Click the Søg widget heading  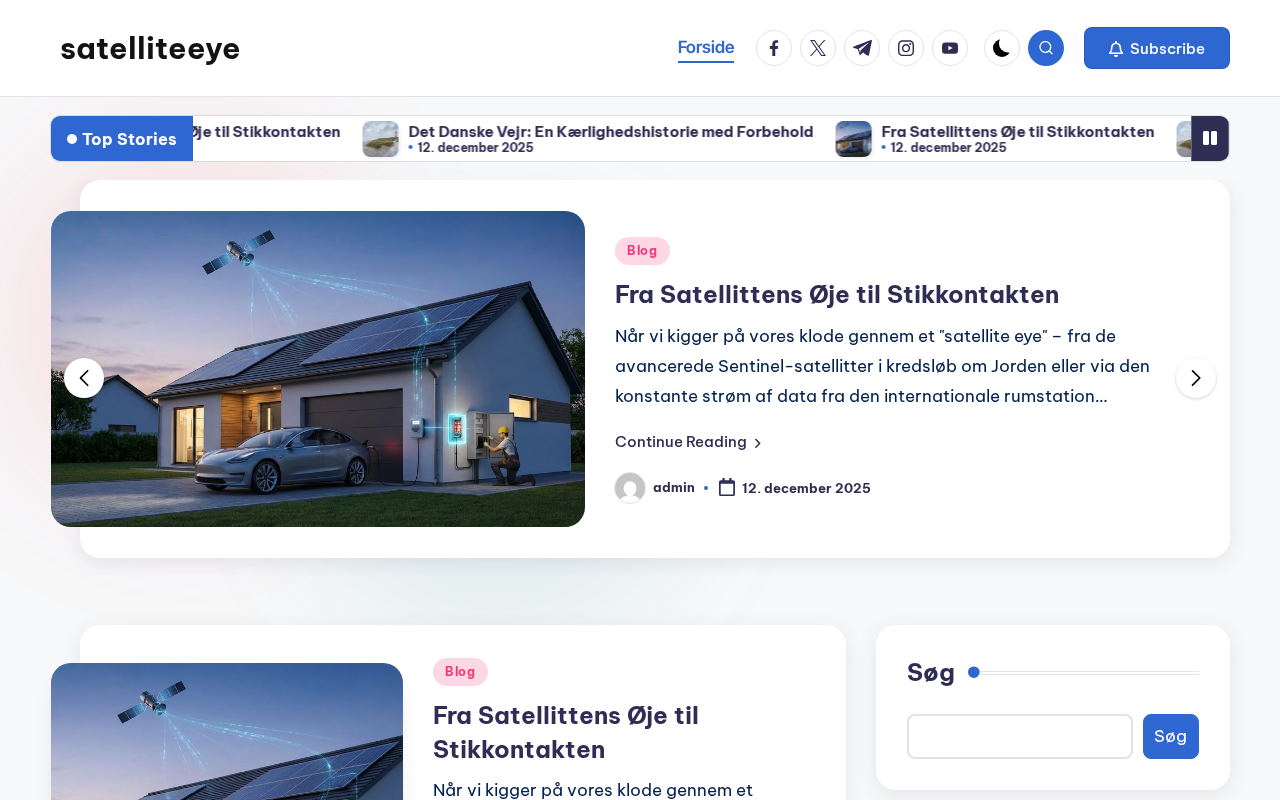[x=931, y=672]
